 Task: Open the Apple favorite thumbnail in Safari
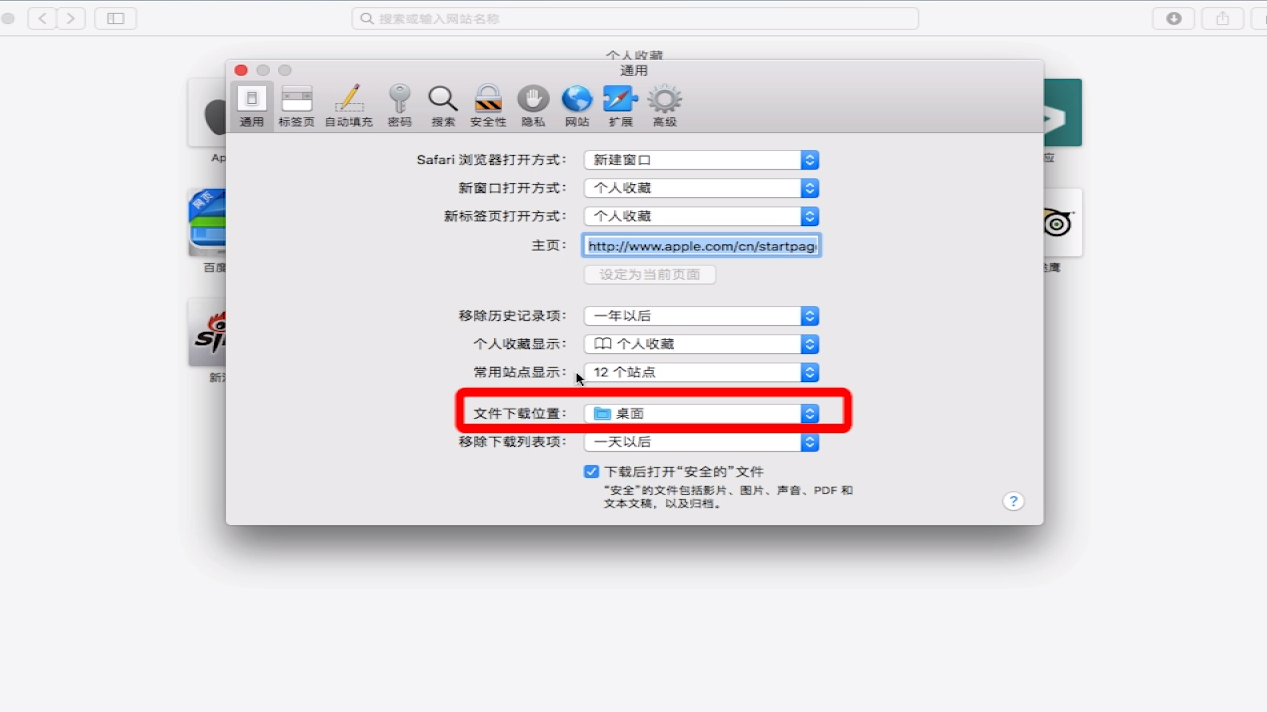pyautogui.click(x=207, y=112)
